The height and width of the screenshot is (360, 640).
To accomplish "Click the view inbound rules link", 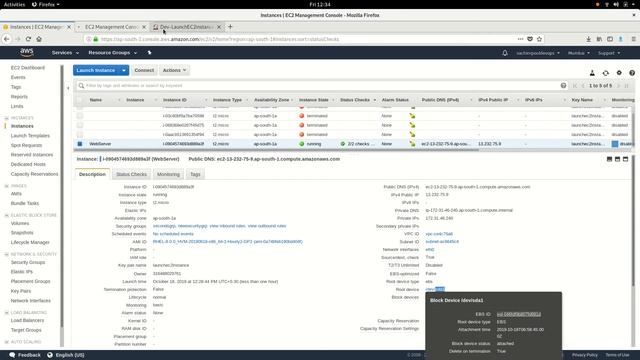I will click(227, 226).
